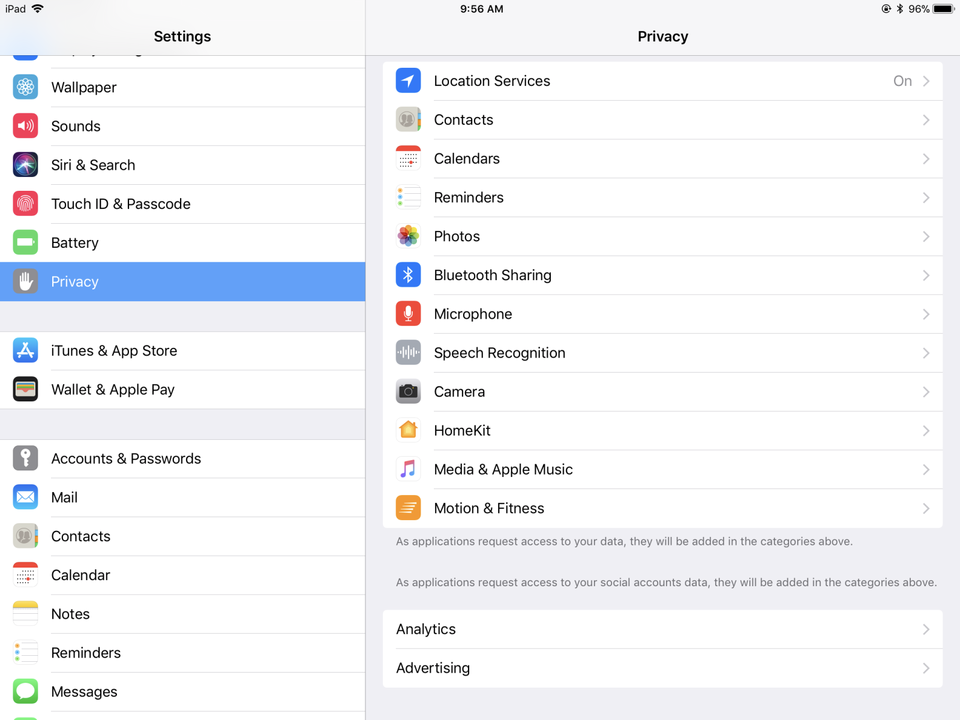Tap the Mail envelope icon
The image size is (960, 720).
[x=25, y=497]
